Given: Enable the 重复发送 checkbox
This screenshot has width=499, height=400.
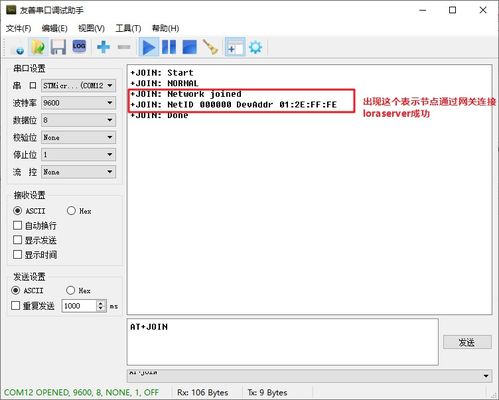Looking at the screenshot, I should tap(16, 305).
